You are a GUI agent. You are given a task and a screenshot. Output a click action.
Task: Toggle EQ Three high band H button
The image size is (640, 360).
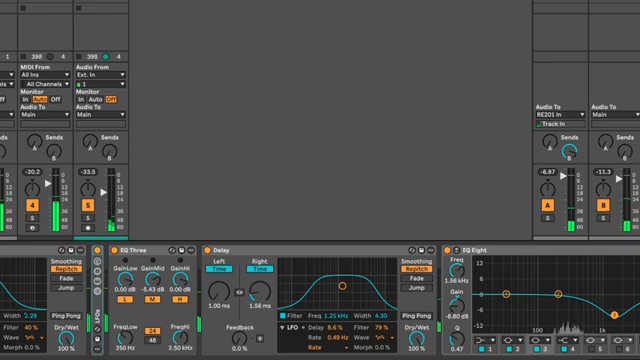click(180, 299)
